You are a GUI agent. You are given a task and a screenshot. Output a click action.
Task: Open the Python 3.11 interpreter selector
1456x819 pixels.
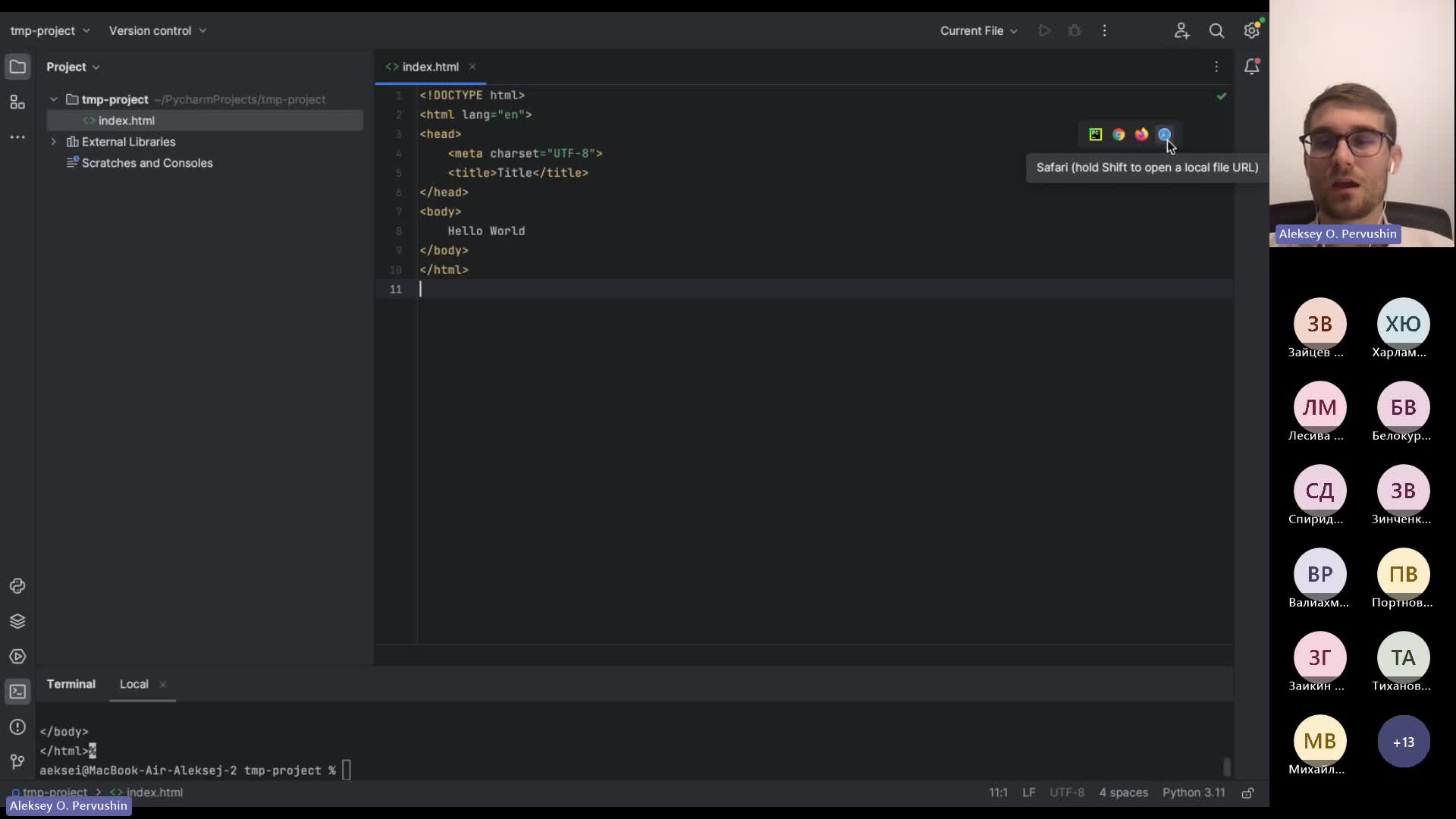click(1194, 792)
